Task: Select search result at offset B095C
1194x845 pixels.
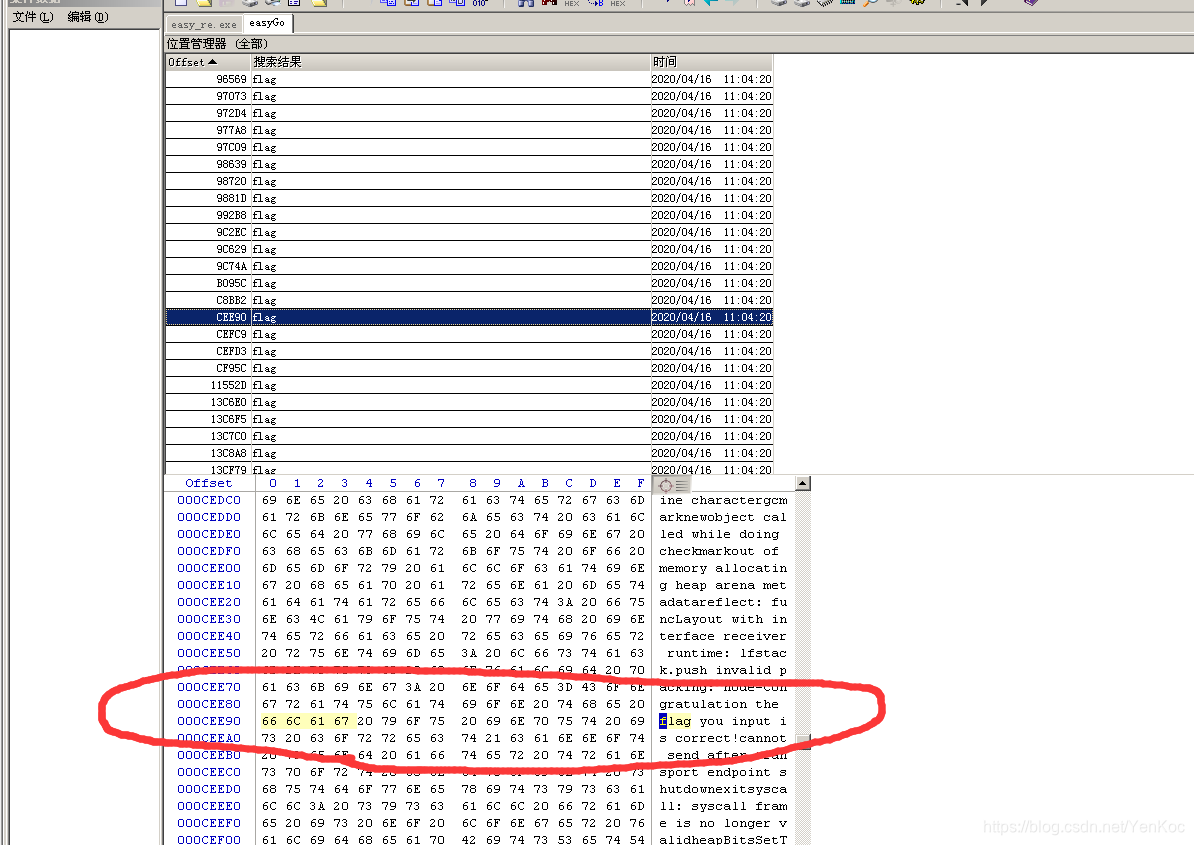Action: point(469,283)
